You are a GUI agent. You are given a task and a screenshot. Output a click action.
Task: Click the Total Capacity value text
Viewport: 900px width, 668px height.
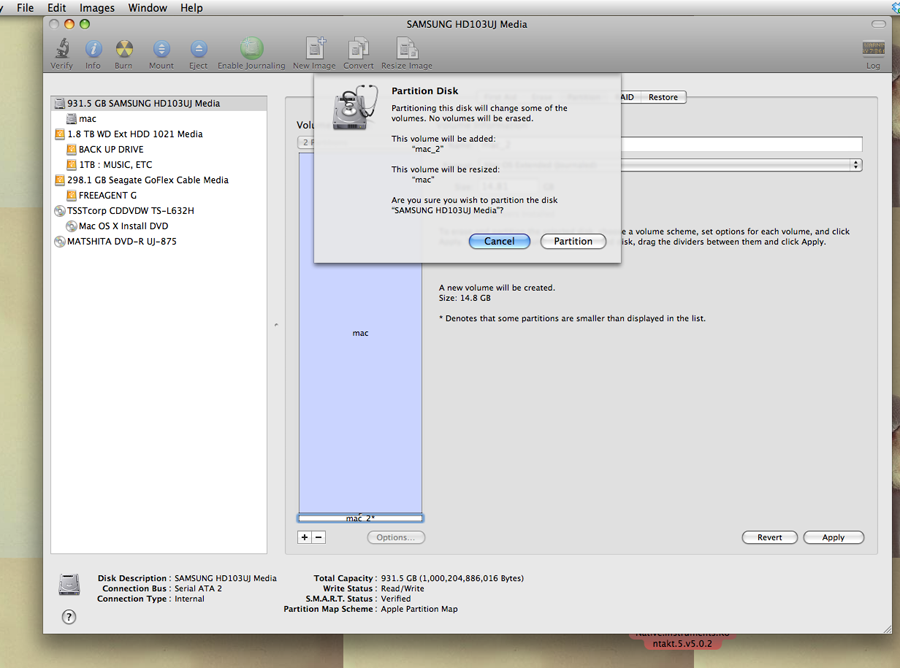(452, 578)
